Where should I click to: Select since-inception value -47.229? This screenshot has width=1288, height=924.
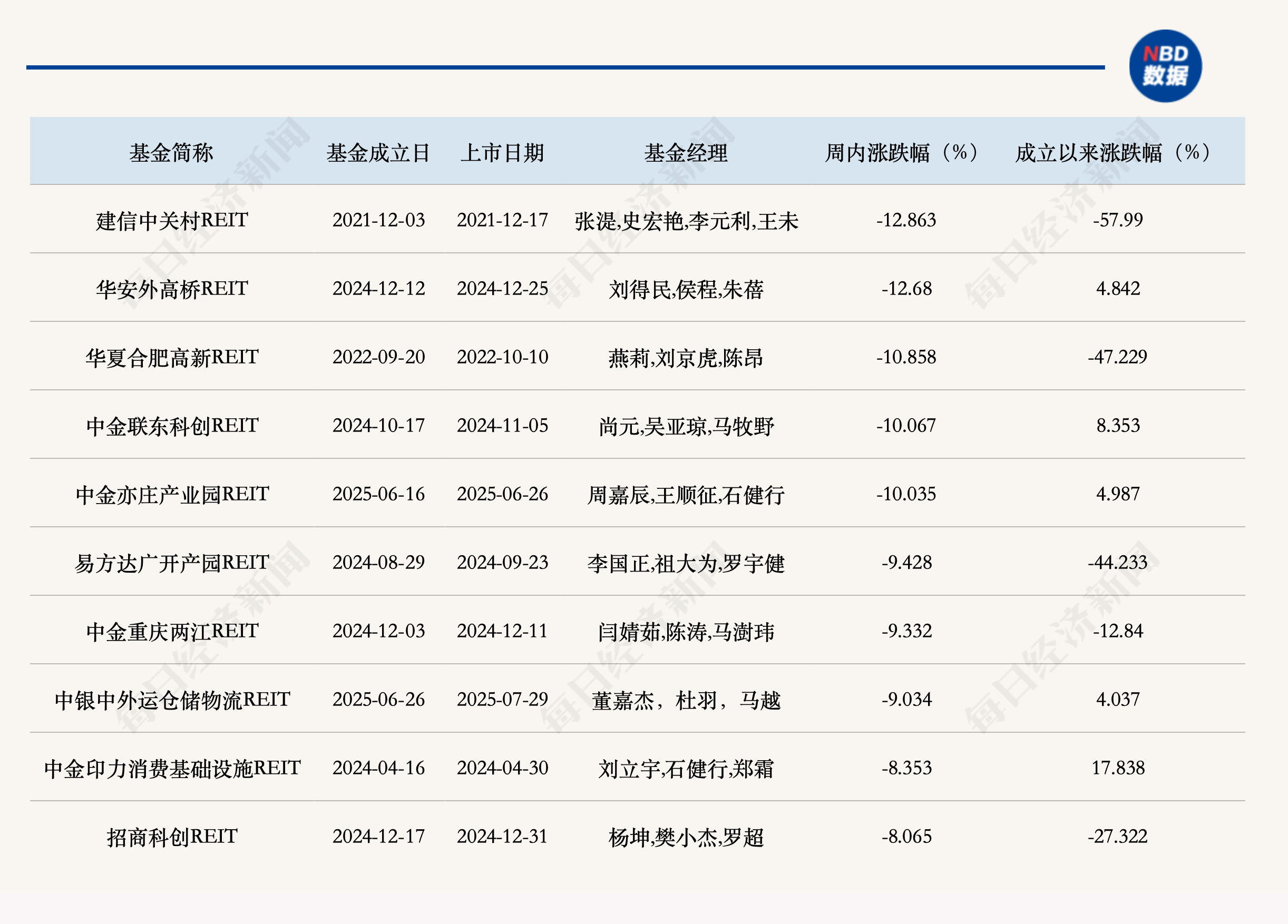click(1118, 357)
